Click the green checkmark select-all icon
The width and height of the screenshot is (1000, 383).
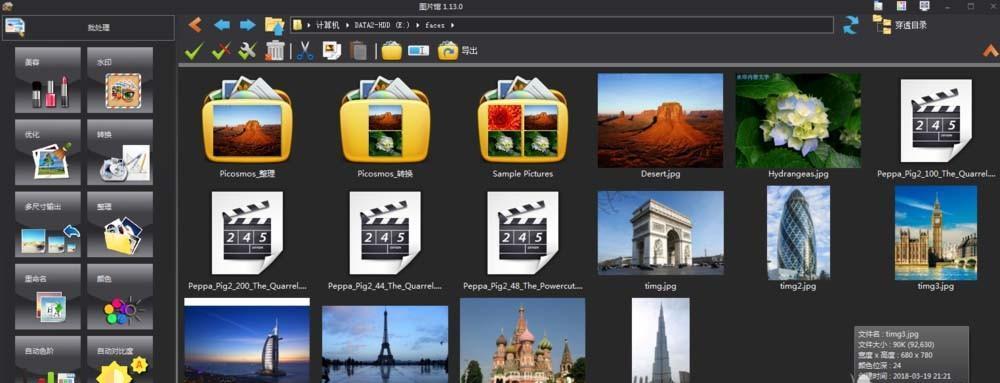[194, 50]
